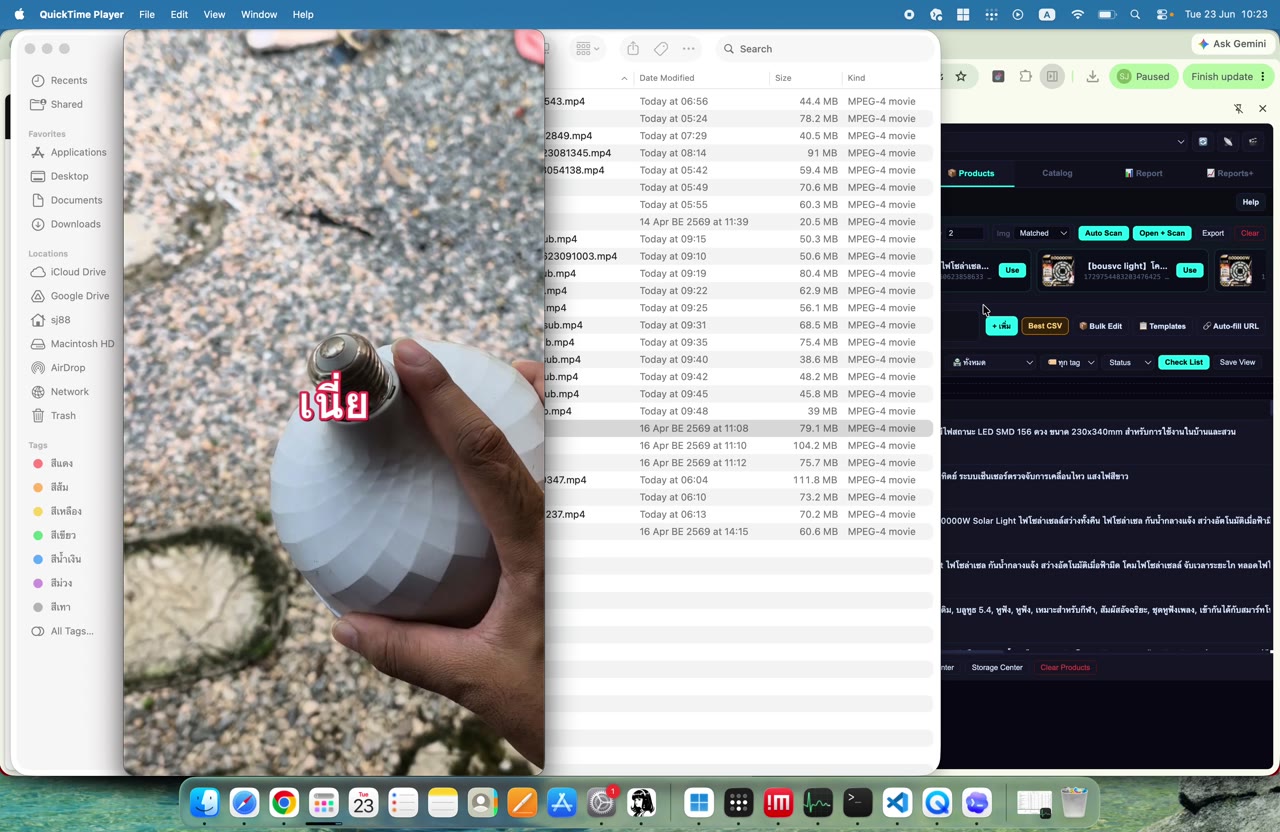Select the row dated 14 Apr BE 2569 at 11:39
This screenshot has width=1280, height=832.
pos(738,222)
